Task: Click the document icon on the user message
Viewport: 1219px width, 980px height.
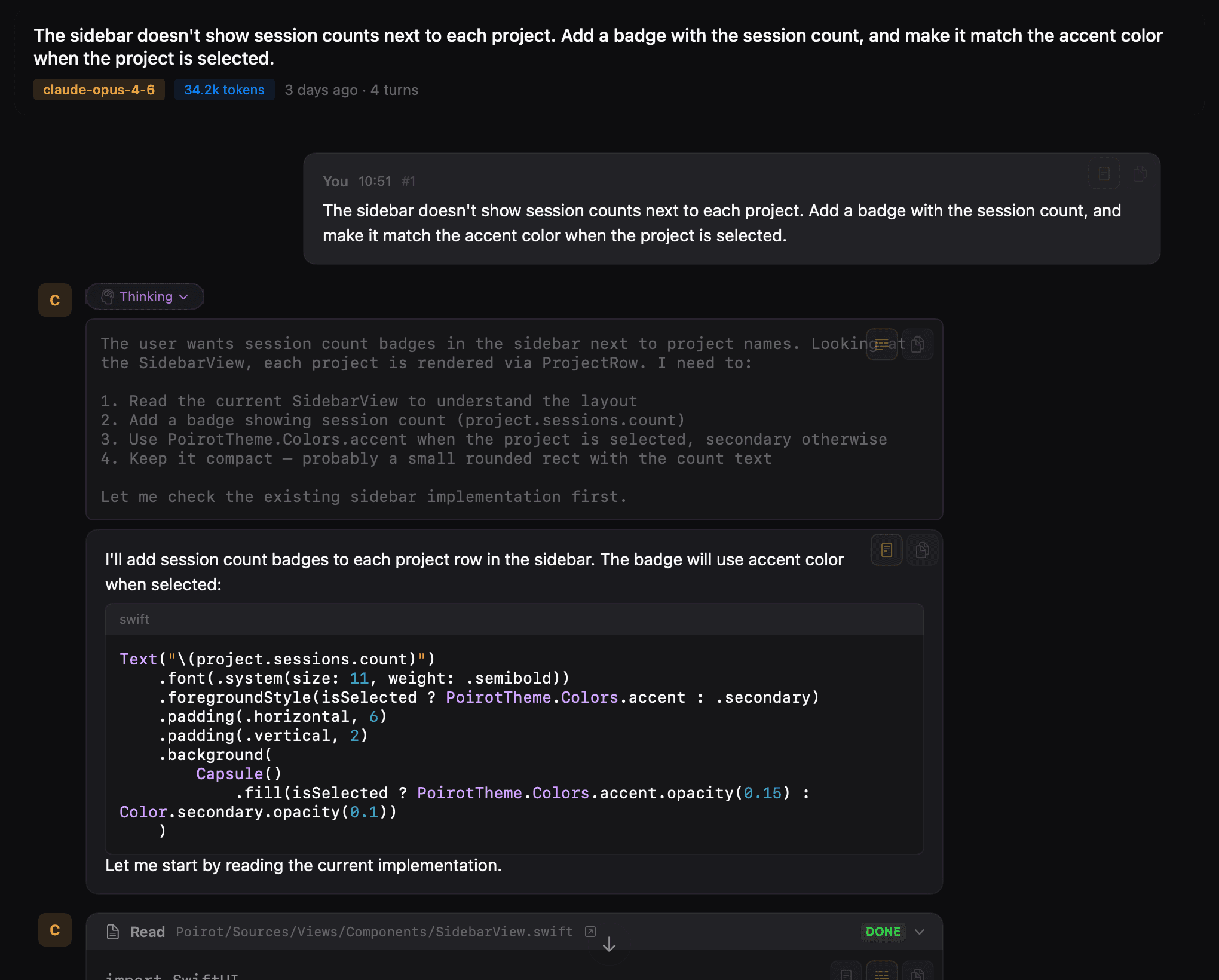Action: point(1104,174)
